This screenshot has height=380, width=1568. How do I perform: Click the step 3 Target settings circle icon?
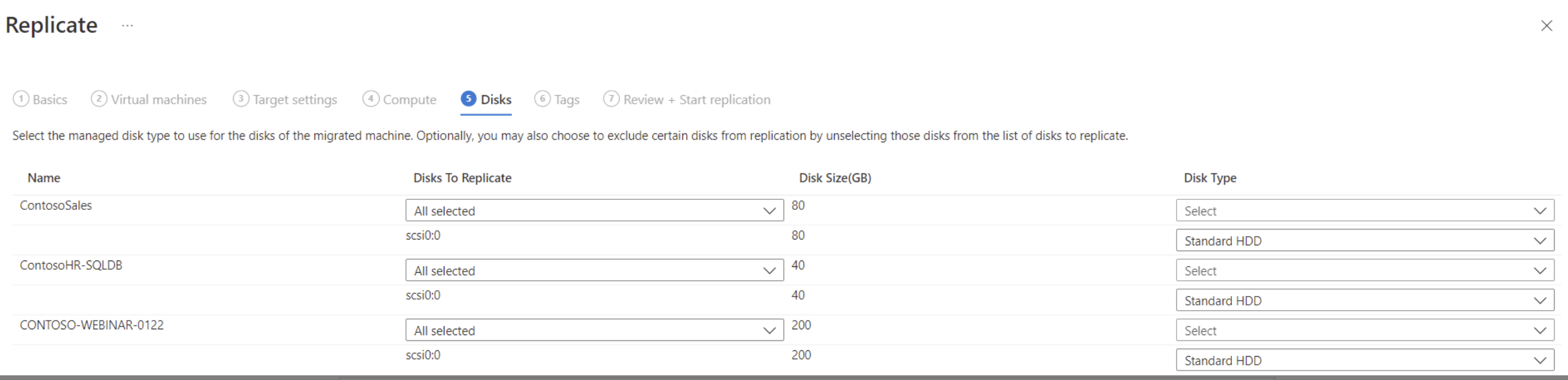click(241, 98)
